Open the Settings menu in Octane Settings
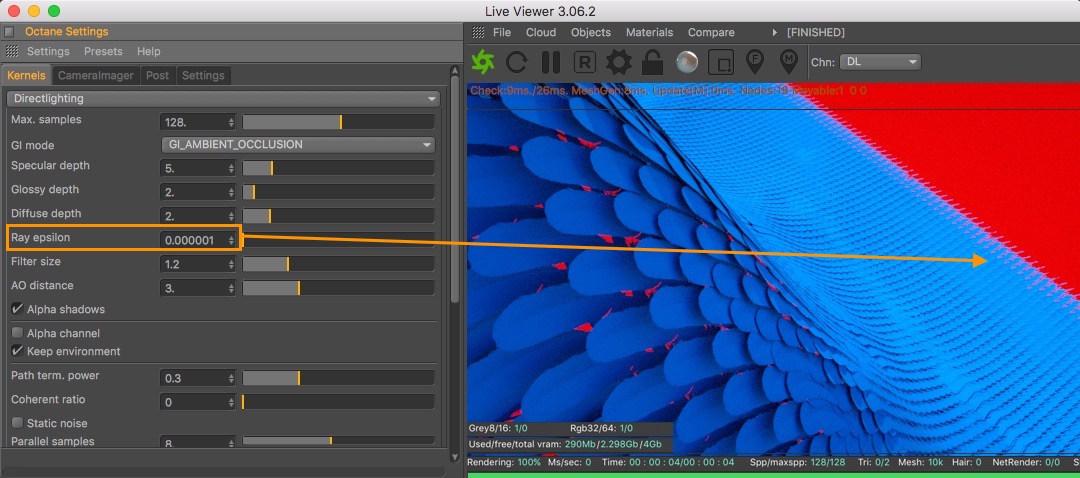 [x=48, y=52]
